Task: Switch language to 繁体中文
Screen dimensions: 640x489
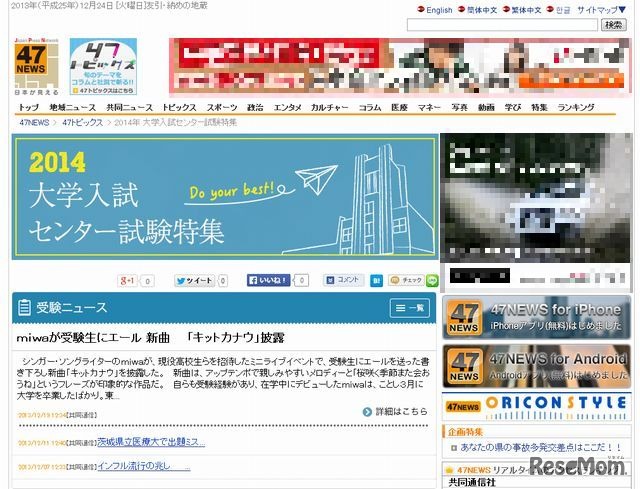Action: [526, 10]
